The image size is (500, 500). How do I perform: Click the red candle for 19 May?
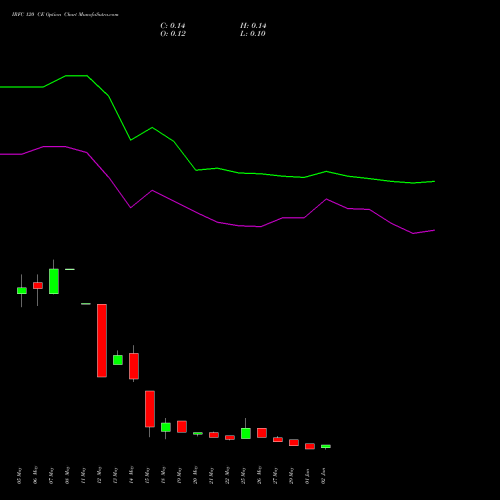point(182,427)
